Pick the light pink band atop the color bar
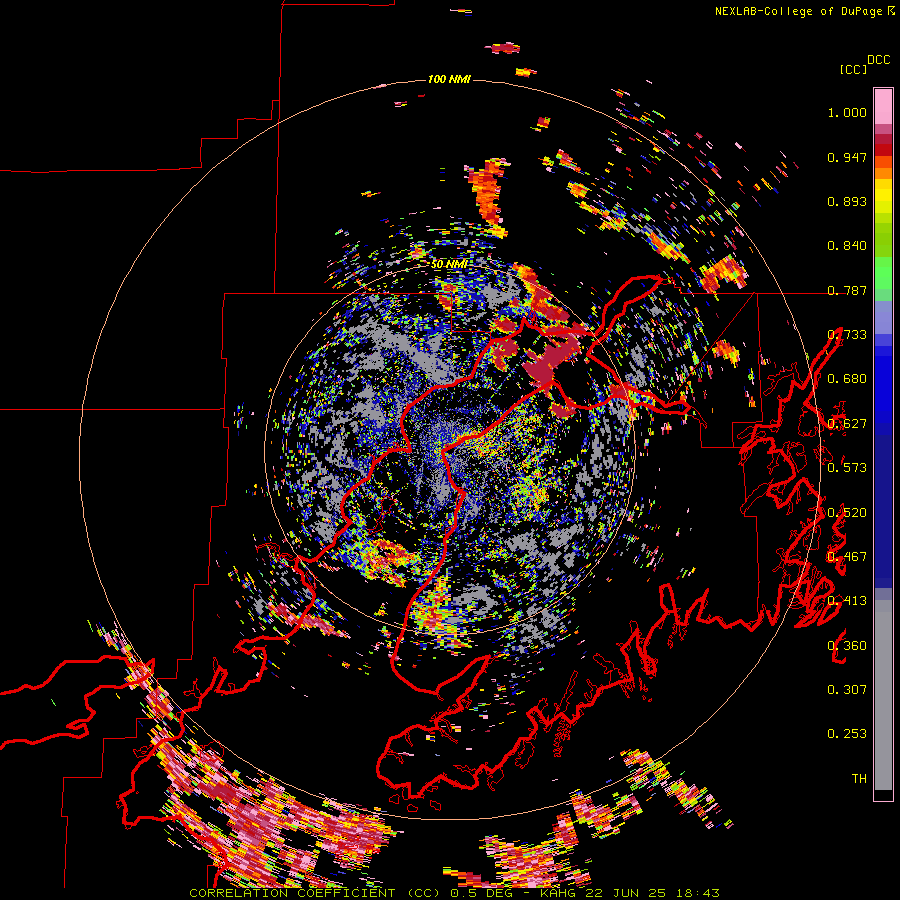This screenshot has height=900, width=900. (883, 106)
